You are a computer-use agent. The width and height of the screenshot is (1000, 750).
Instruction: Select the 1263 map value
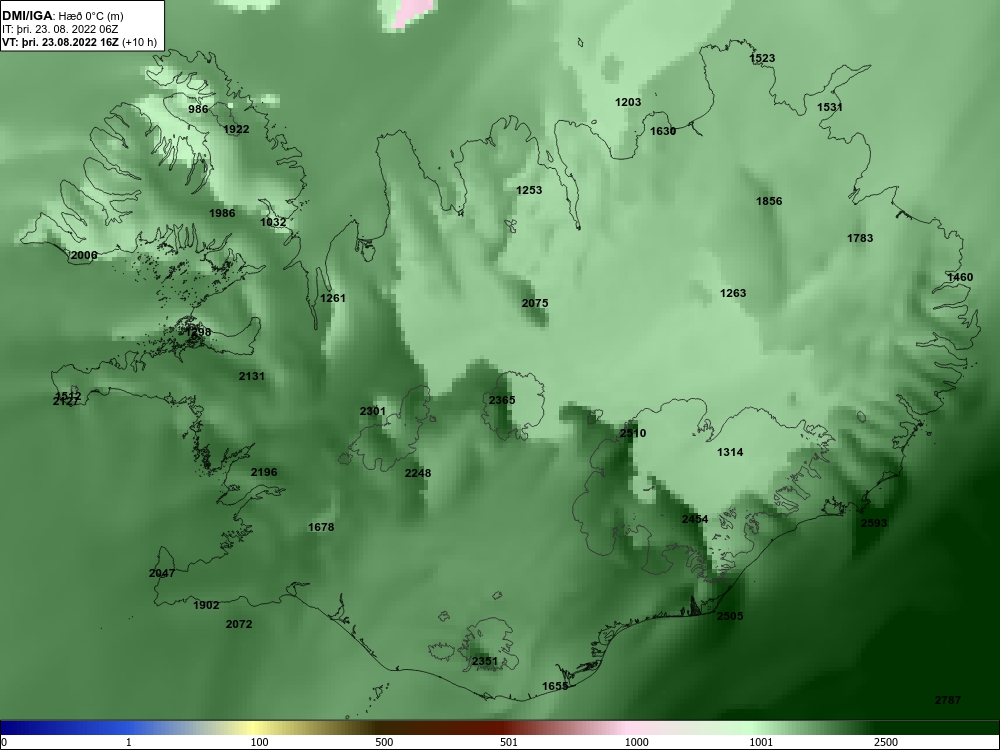(733, 293)
